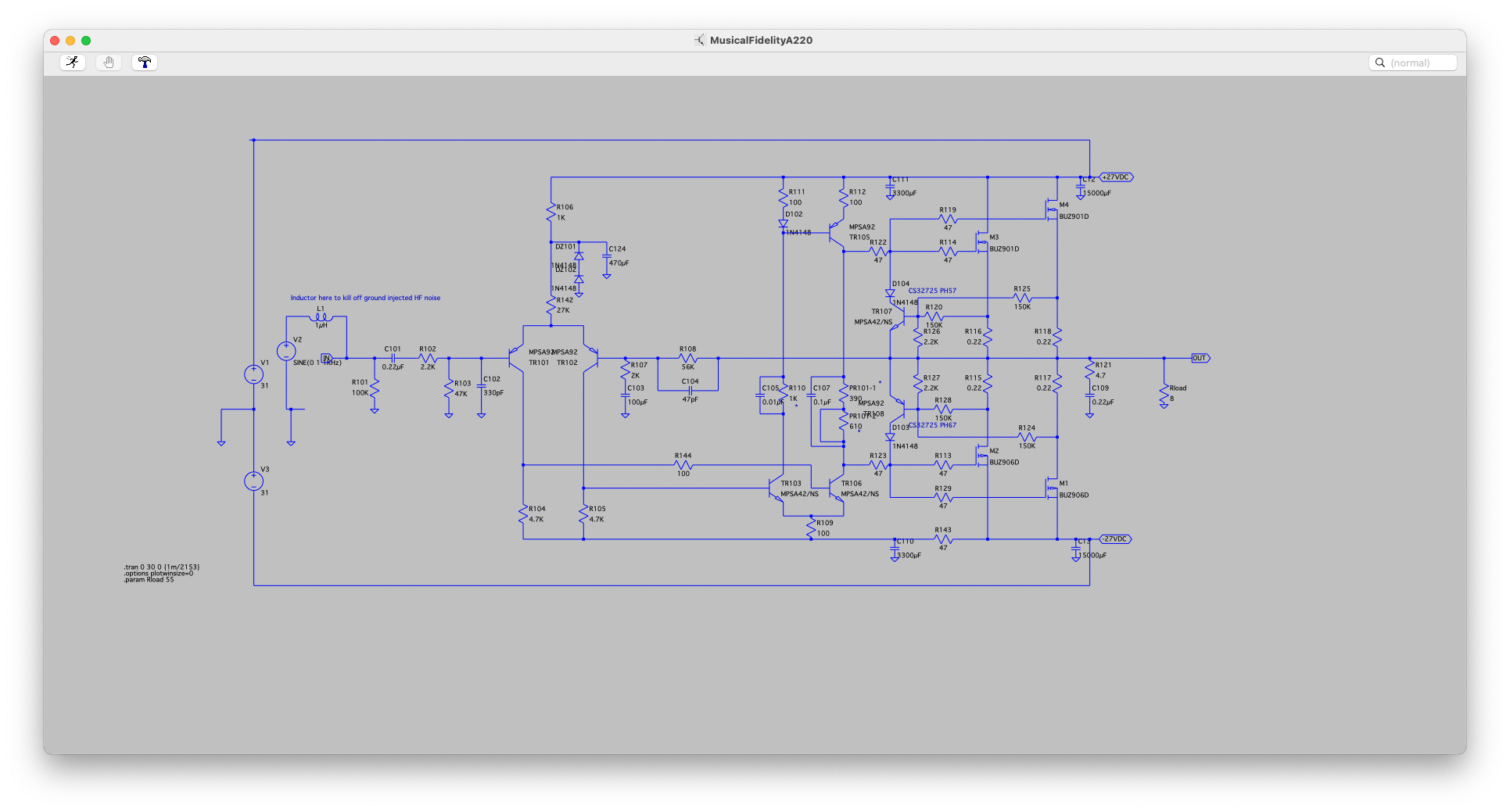Click the .options plotwinsize=0 directive
Viewport: 1510px width, 812px height.
[x=158, y=574]
